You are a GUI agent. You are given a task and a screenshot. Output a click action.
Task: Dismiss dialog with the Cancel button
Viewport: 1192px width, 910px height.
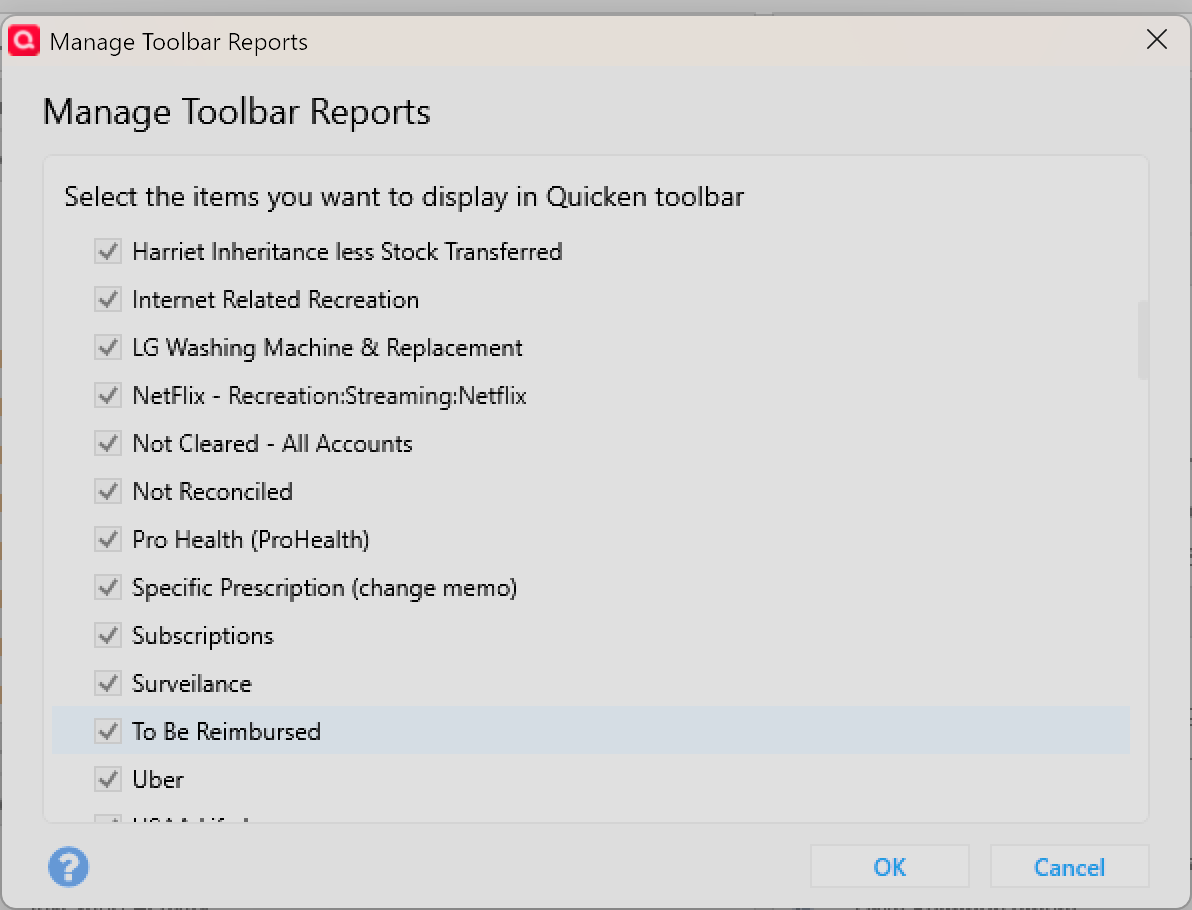coord(1069,866)
